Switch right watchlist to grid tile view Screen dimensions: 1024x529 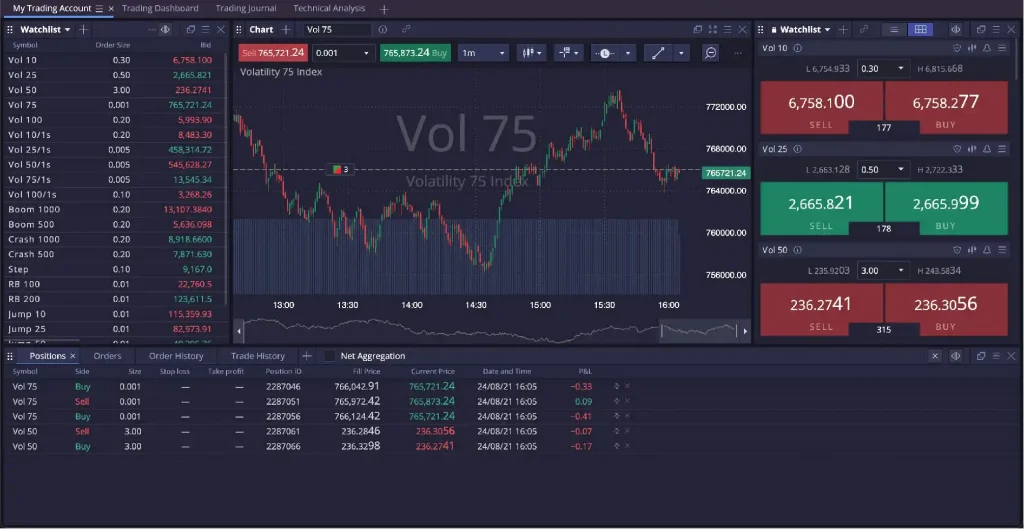click(x=918, y=30)
